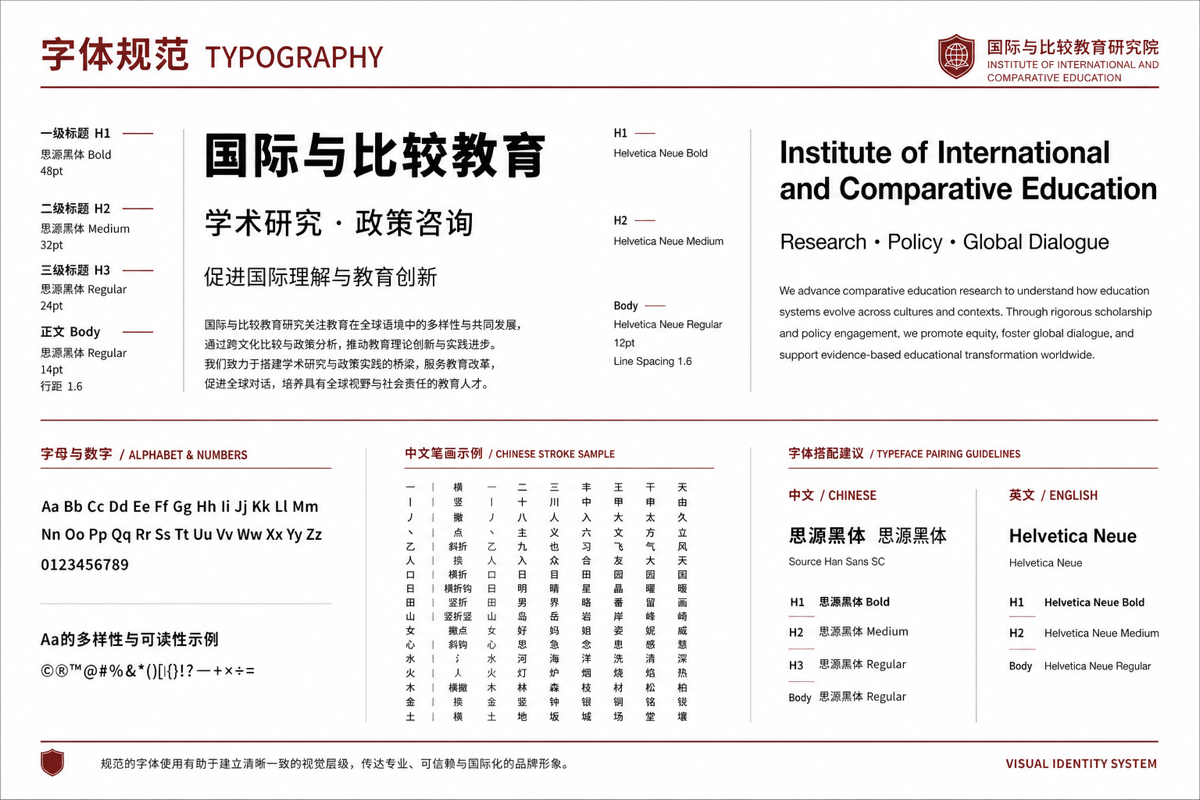The height and width of the screenshot is (800, 1200).
Task: Click the 'Line Spacing 1.6' value
Action: coord(653,361)
